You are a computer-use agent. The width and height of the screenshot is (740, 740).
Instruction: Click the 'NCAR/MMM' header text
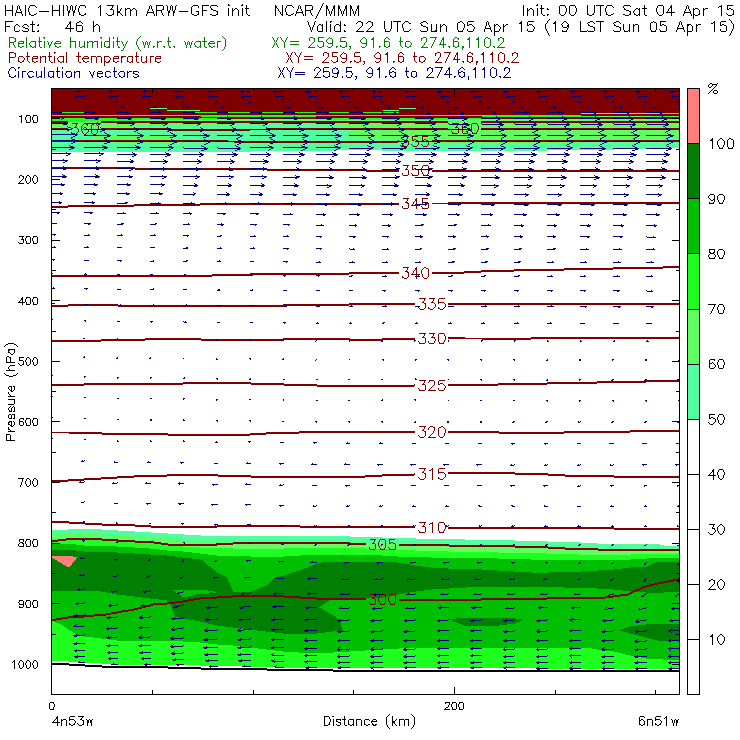[317, 10]
